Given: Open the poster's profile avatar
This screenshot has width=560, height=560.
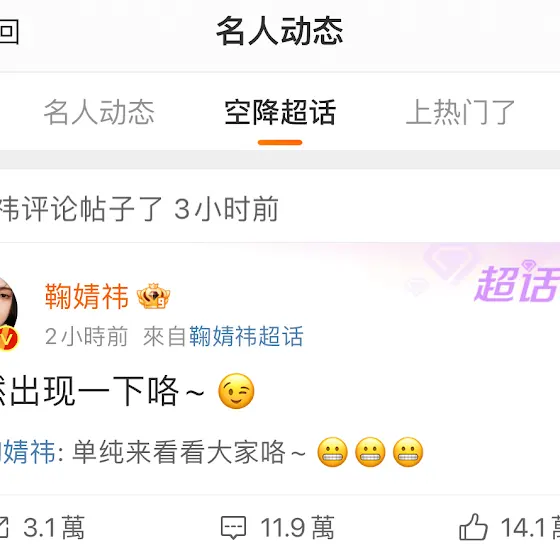Looking at the screenshot, I should point(8,306).
